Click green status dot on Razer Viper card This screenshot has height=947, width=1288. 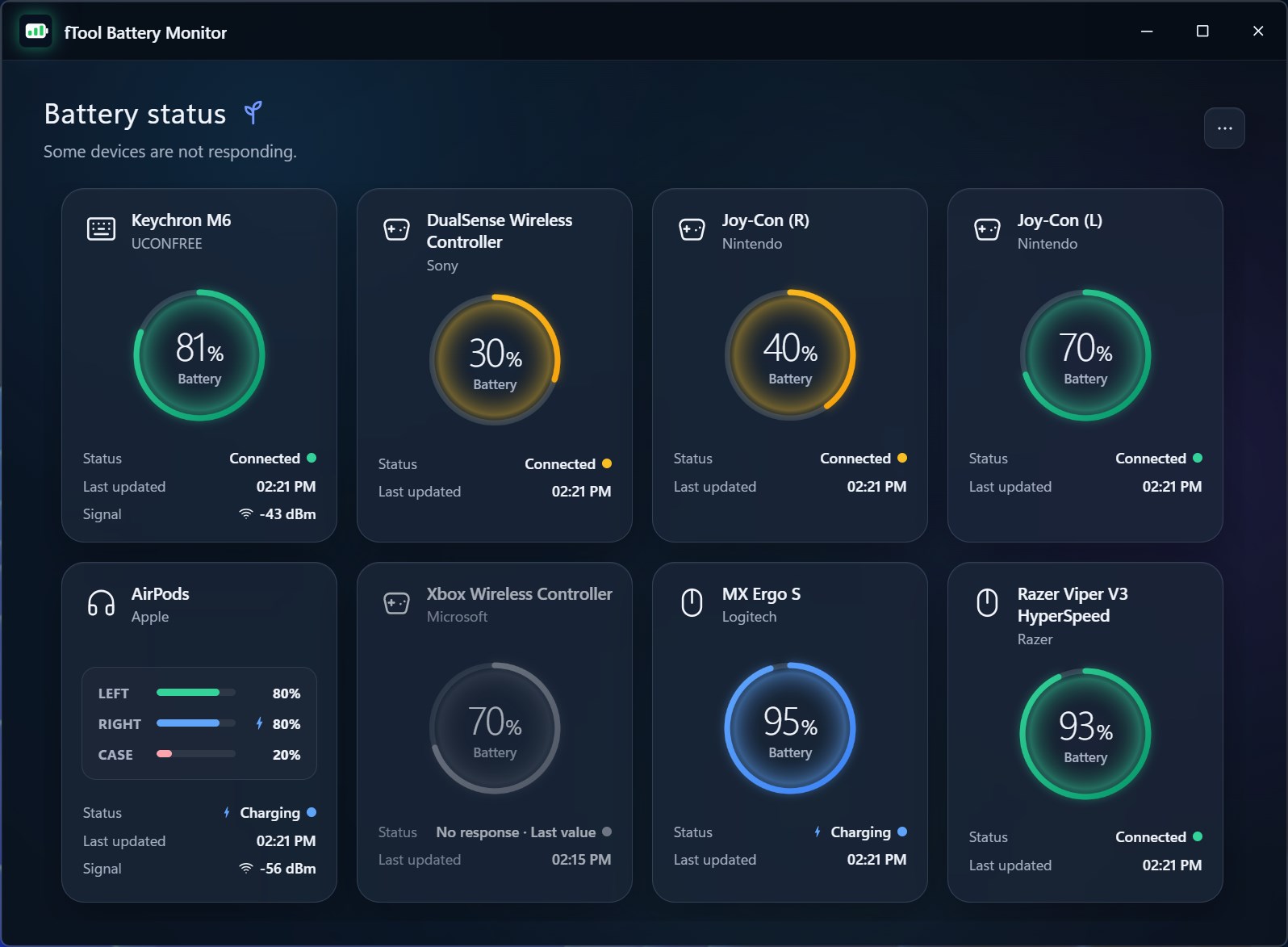(x=1198, y=836)
